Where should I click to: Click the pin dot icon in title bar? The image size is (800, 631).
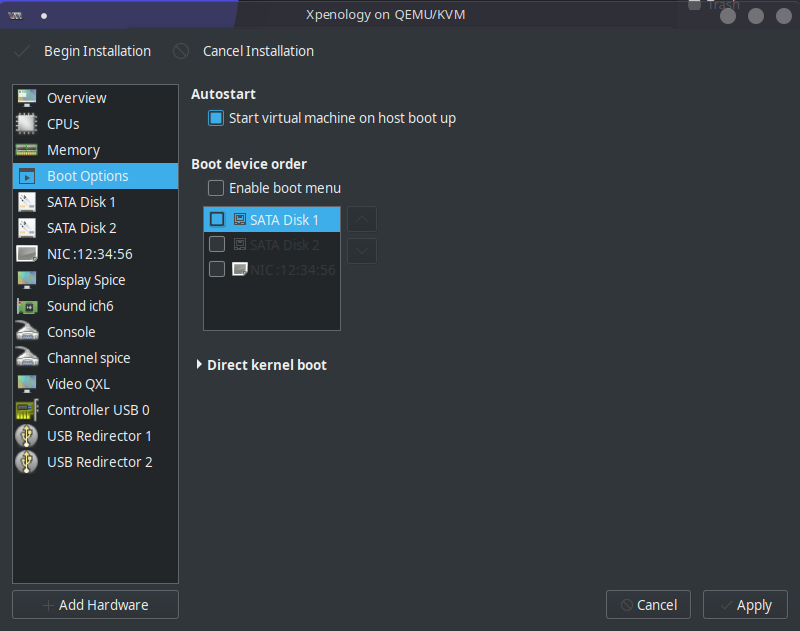pyautogui.click(x=44, y=16)
